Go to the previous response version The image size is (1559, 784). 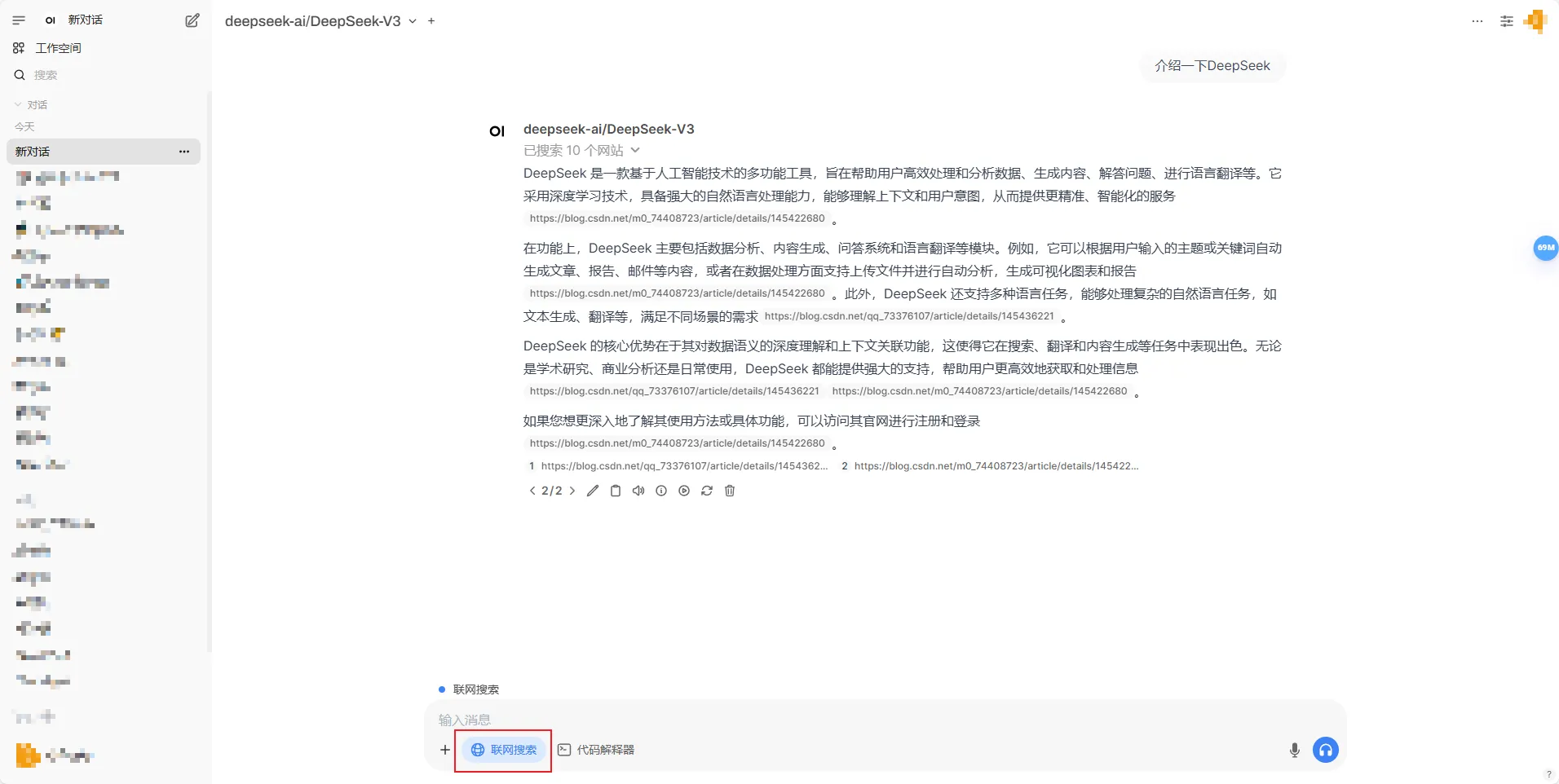click(532, 491)
